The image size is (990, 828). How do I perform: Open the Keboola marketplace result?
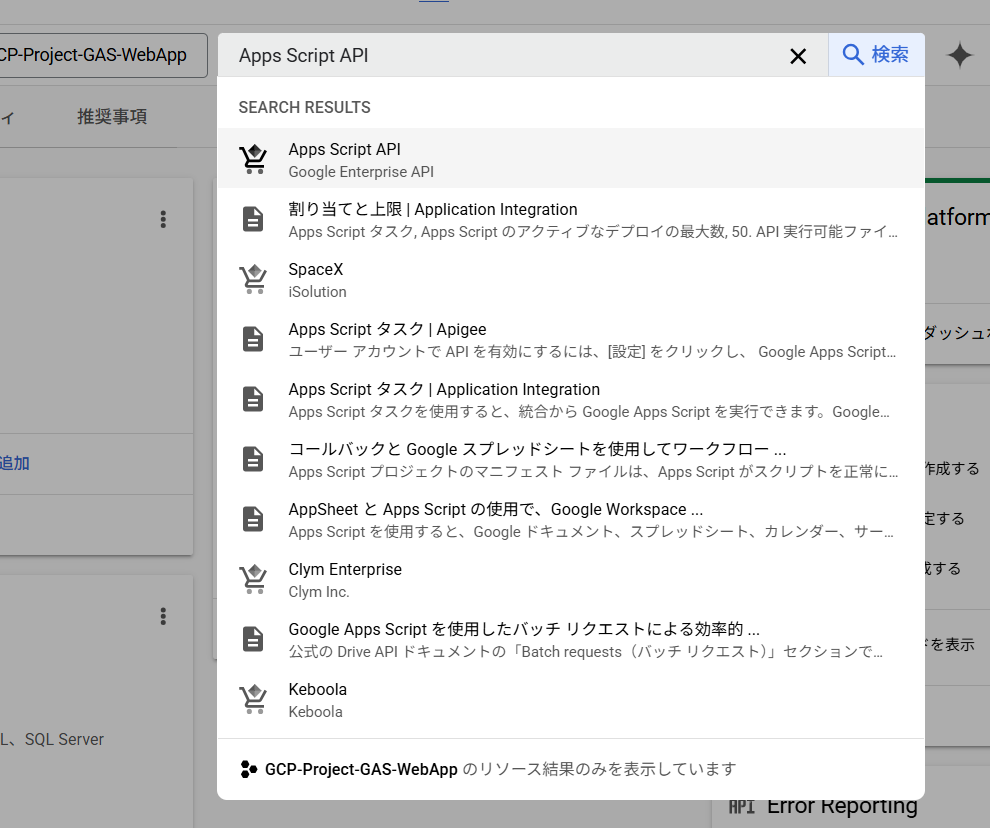[x=571, y=699]
